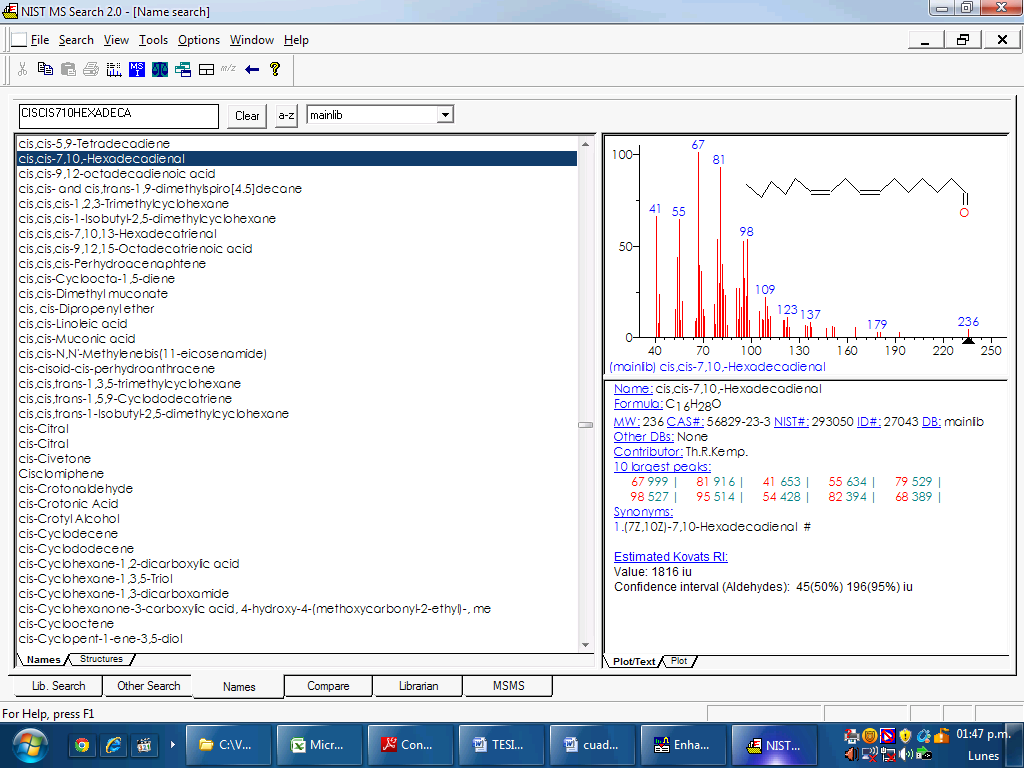
Task: Click the 236 molecular ion peak marker
Action: pos(968,339)
